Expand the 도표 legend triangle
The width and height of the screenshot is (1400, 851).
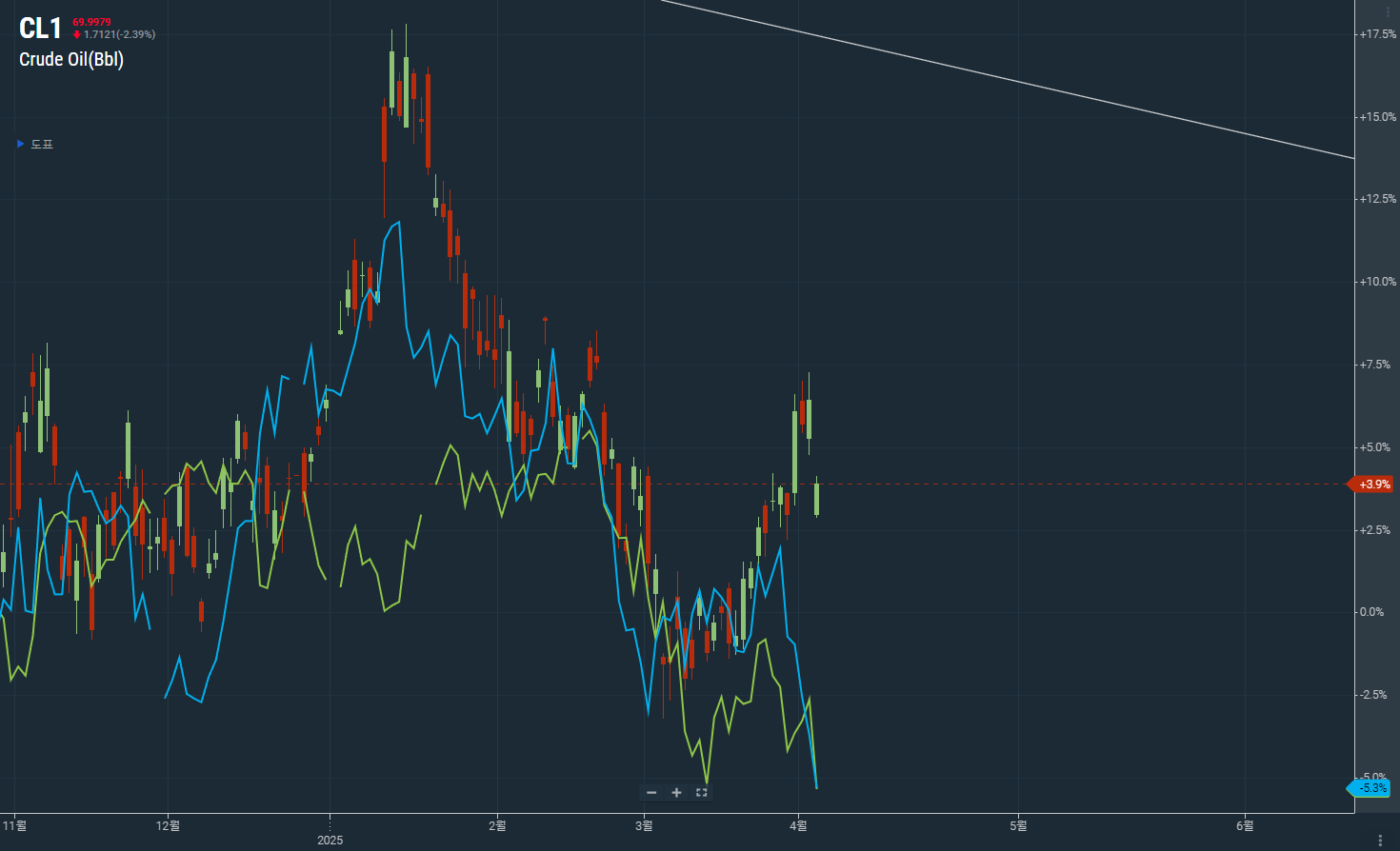21,144
